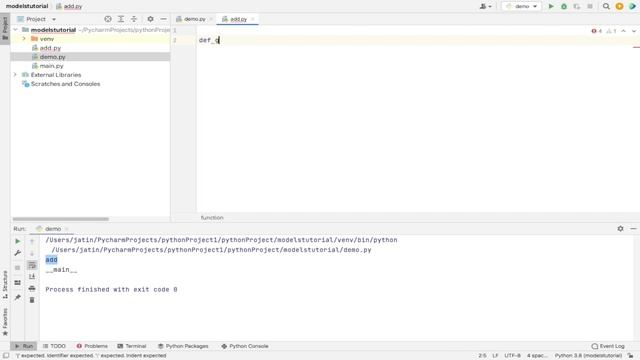Screen dimensions: 640x360
Task: Pin the Run tab
Action: pyautogui.click(x=18, y=298)
